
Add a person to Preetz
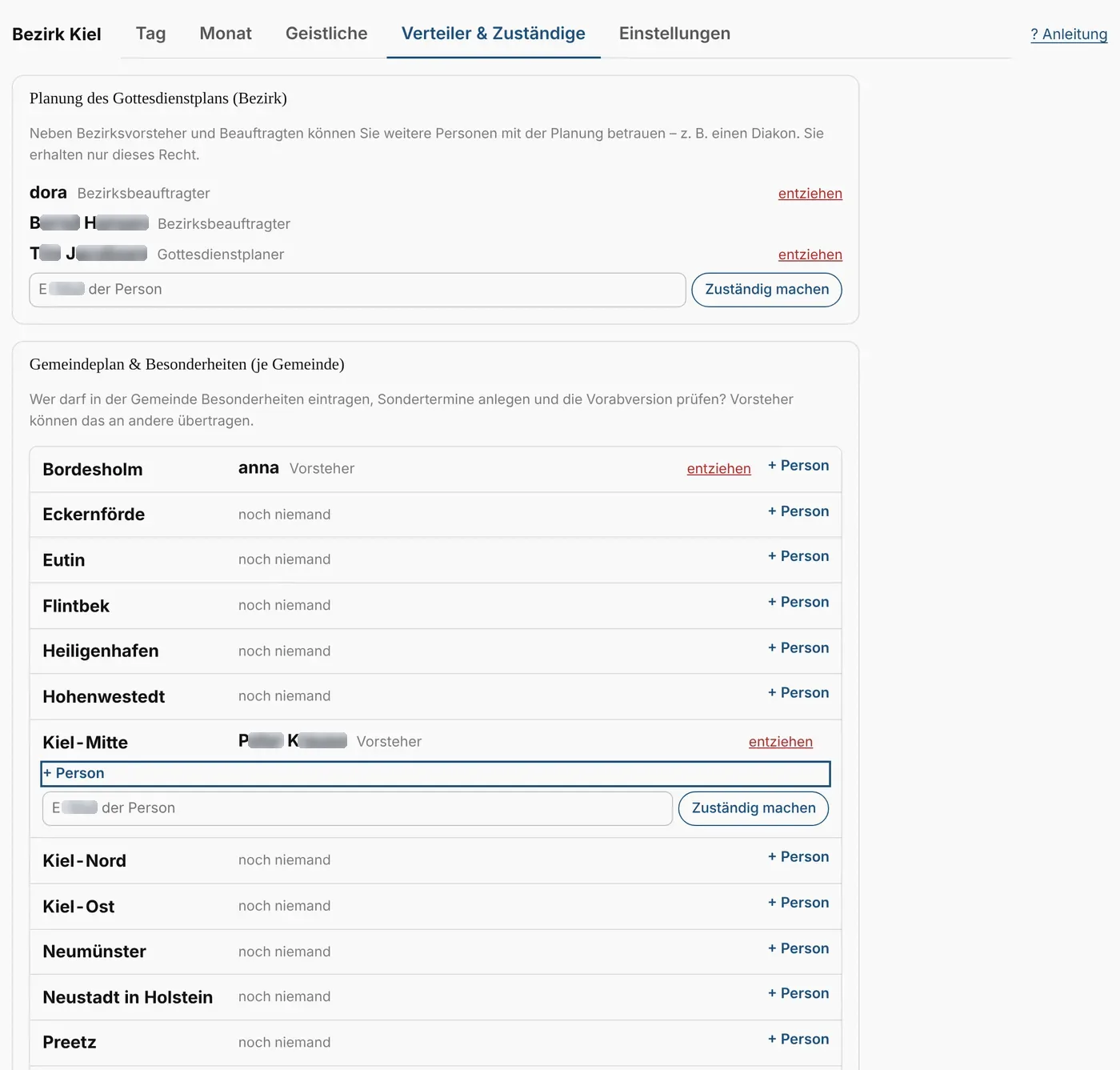click(798, 1039)
